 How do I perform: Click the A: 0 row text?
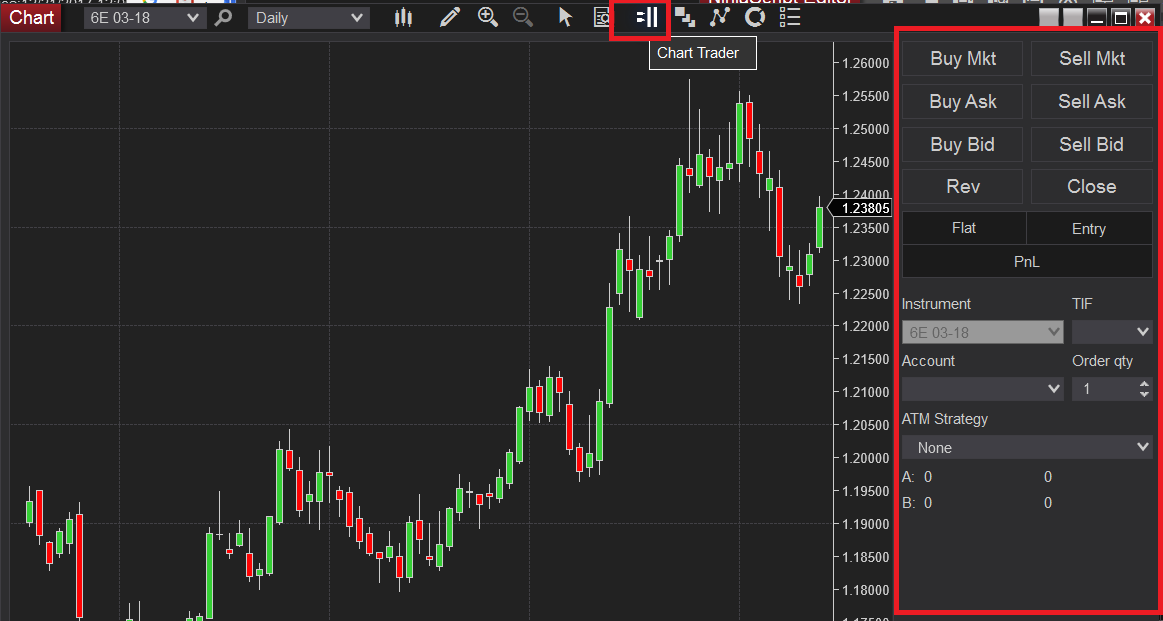(x=917, y=477)
